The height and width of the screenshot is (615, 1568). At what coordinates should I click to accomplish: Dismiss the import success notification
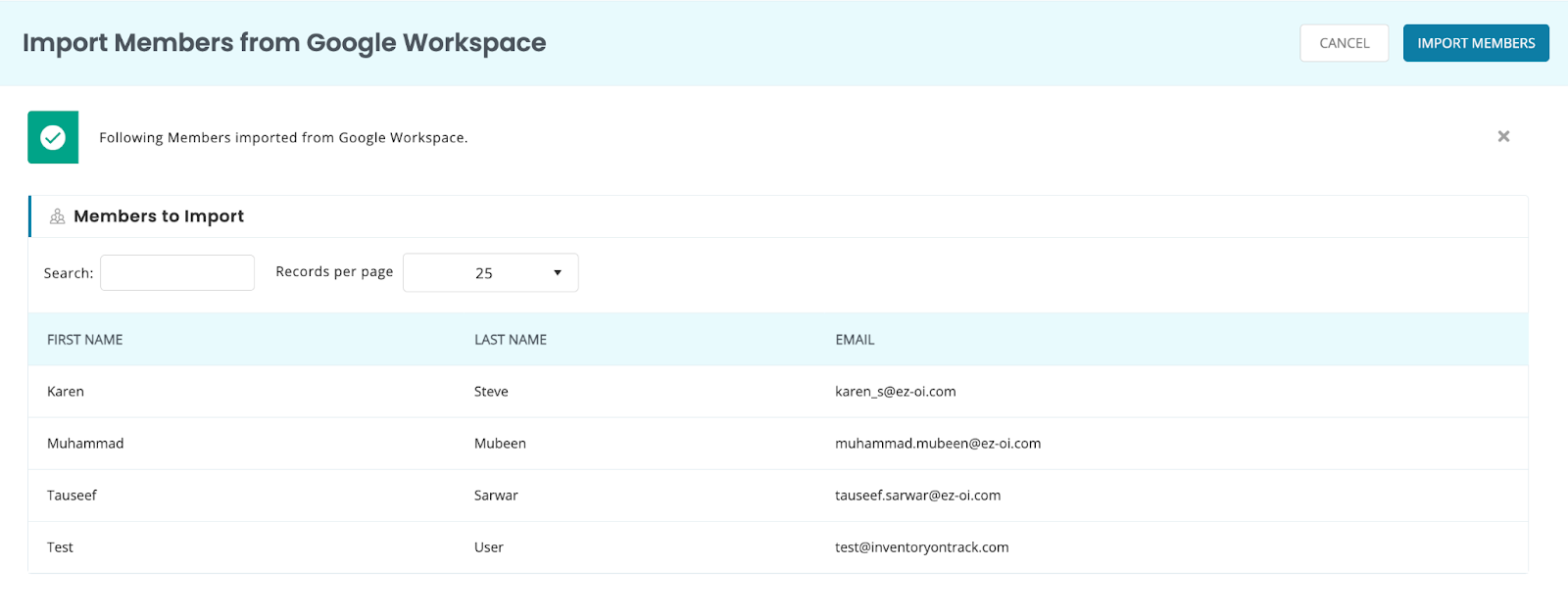pyautogui.click(x=1503, y=136)
